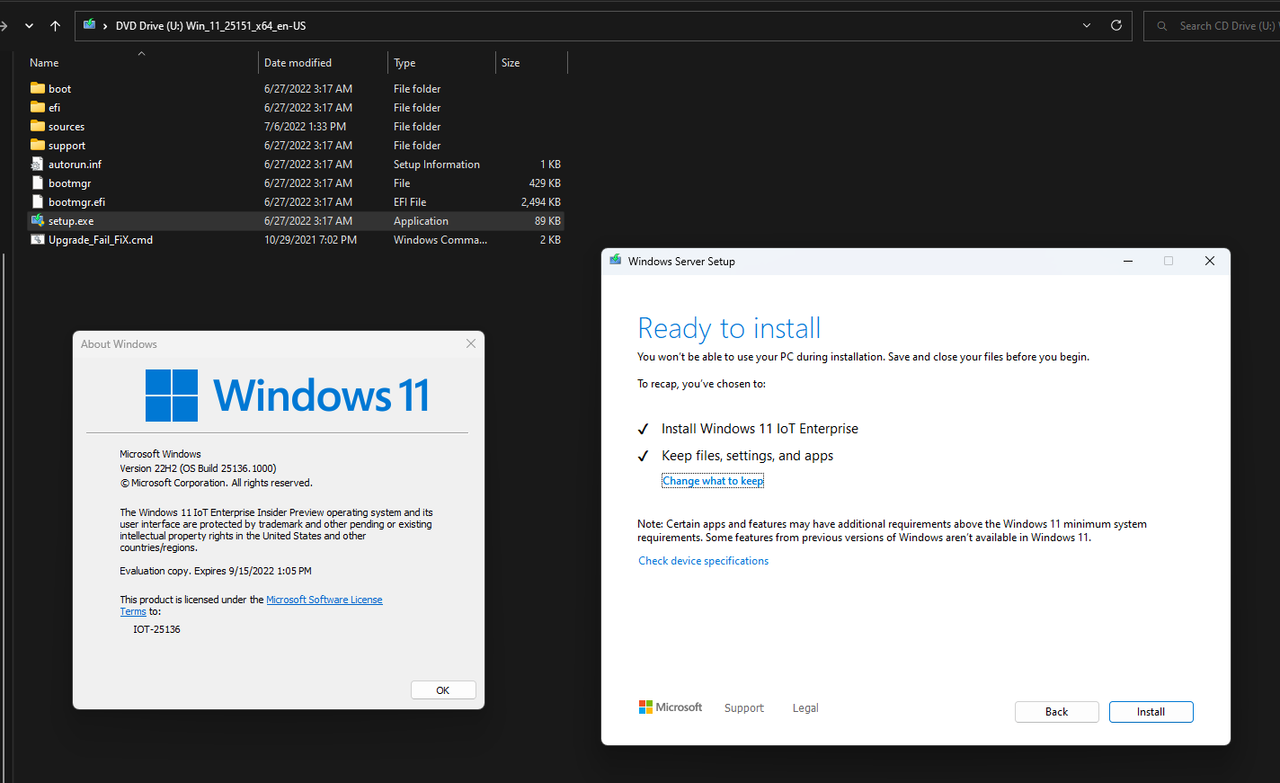
Task: Sort files by Size column
Action: click(531, 63)
